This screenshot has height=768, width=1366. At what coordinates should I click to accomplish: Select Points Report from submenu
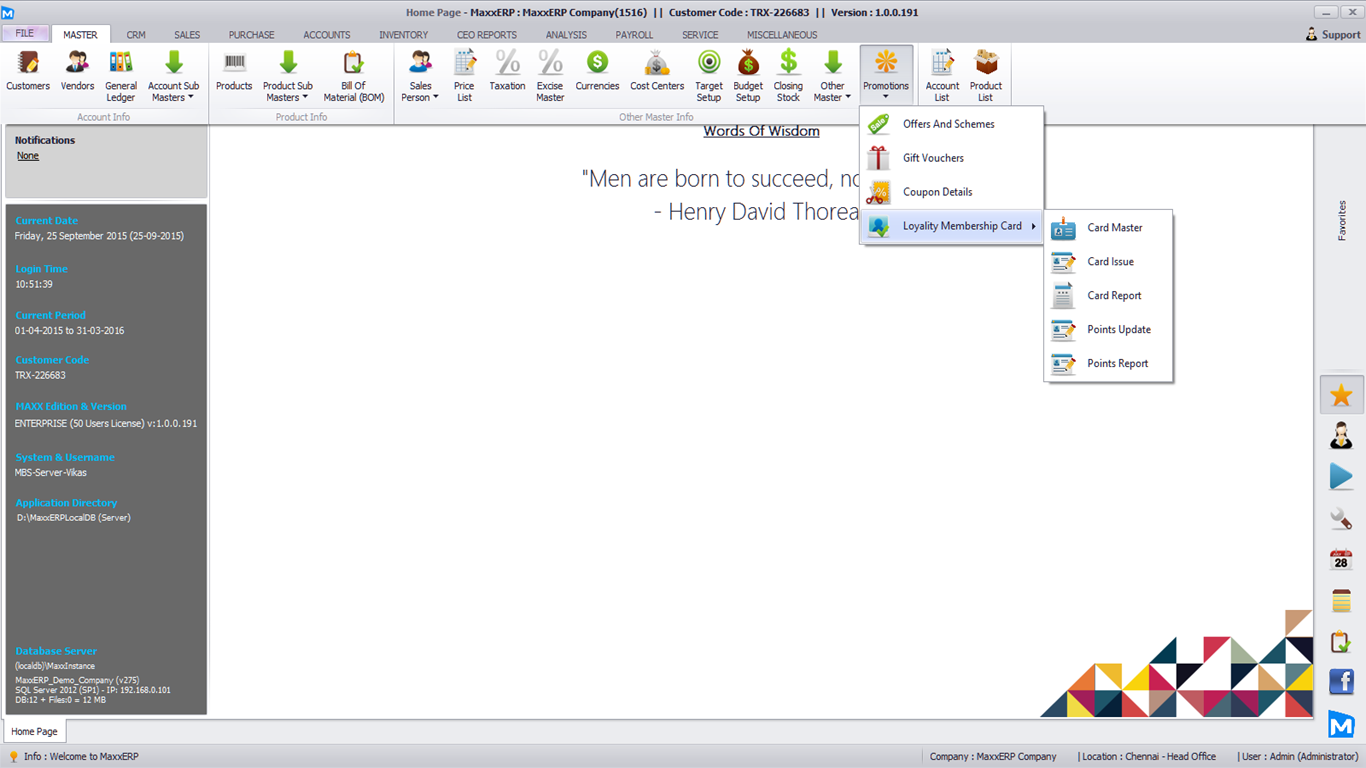1117,364
